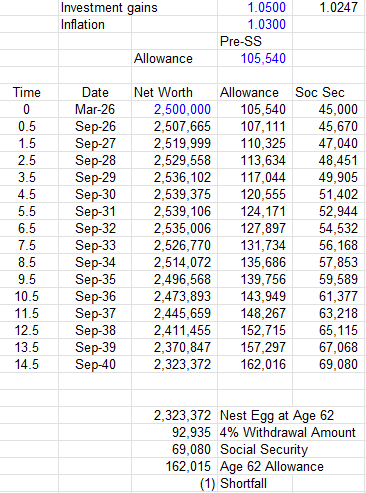The width and height of the screenshot is (366, 493).
Task: Select the Sep-30 date cell
Action: click(x=95, y=194)
